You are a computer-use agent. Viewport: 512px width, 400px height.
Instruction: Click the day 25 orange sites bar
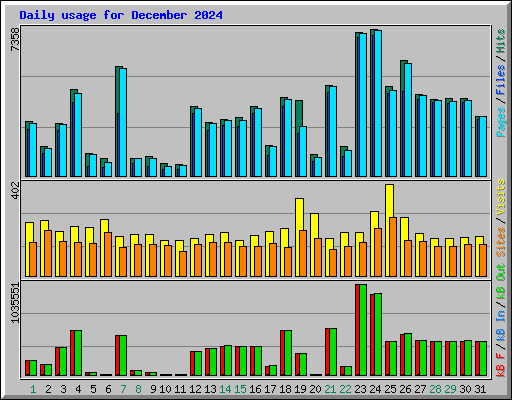point(393,247)
